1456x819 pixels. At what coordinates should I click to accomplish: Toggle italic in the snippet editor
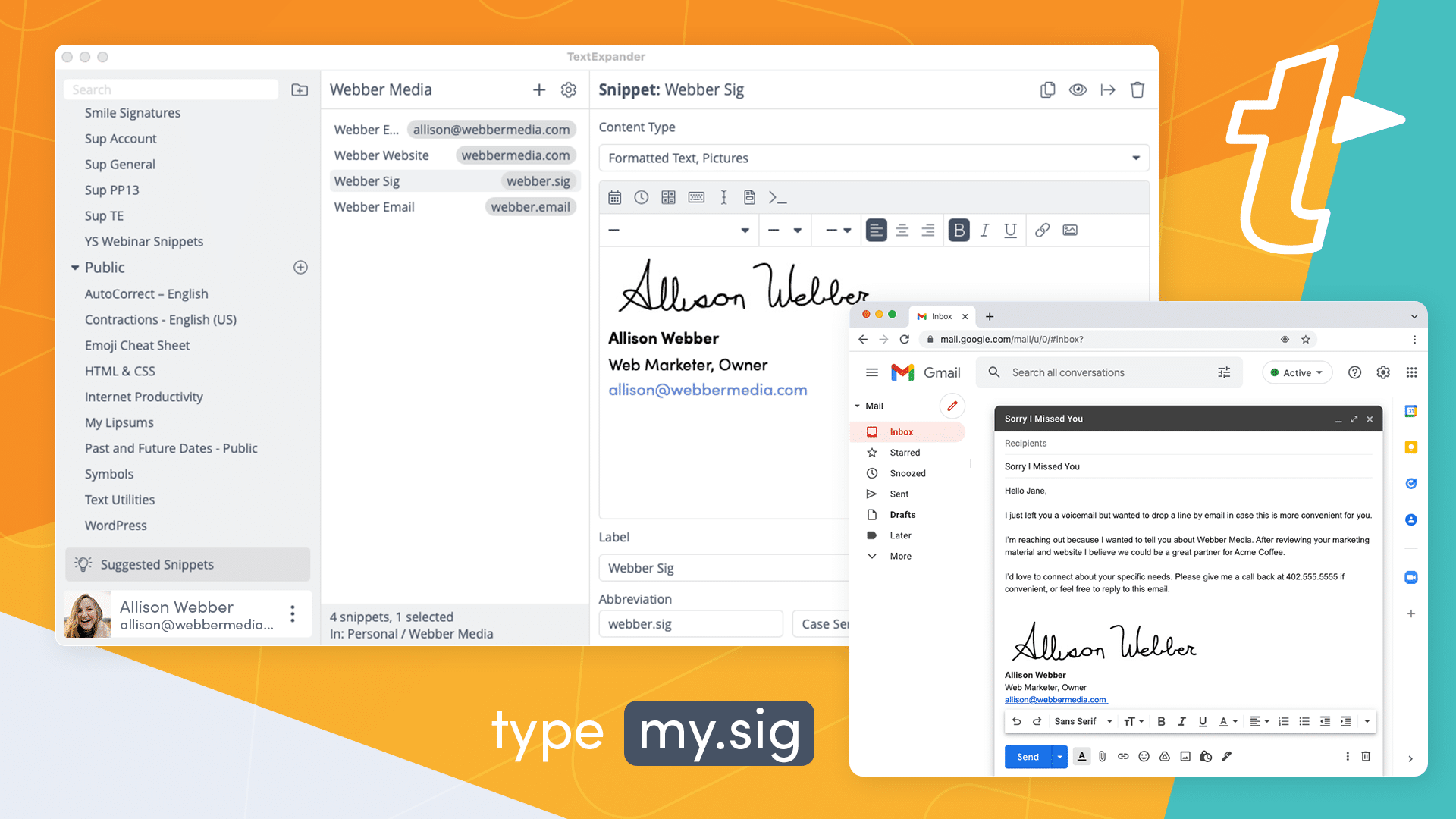pos(984,231)
